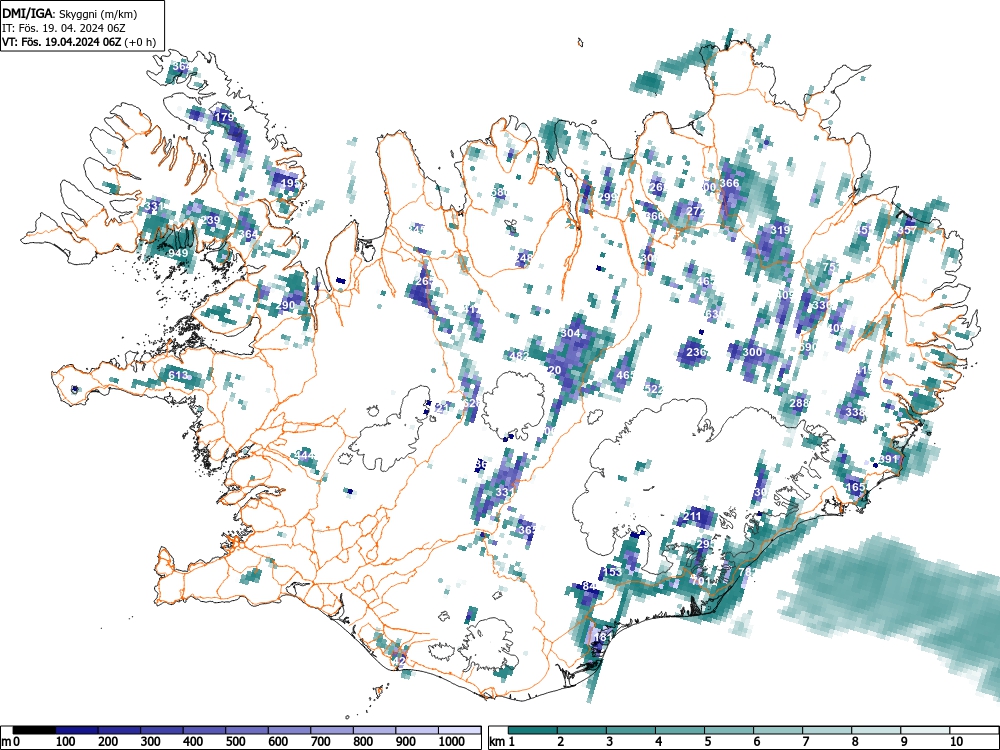Click the legend color between 9 and 10 km
1000x750 pixels.
coord(926,730)
